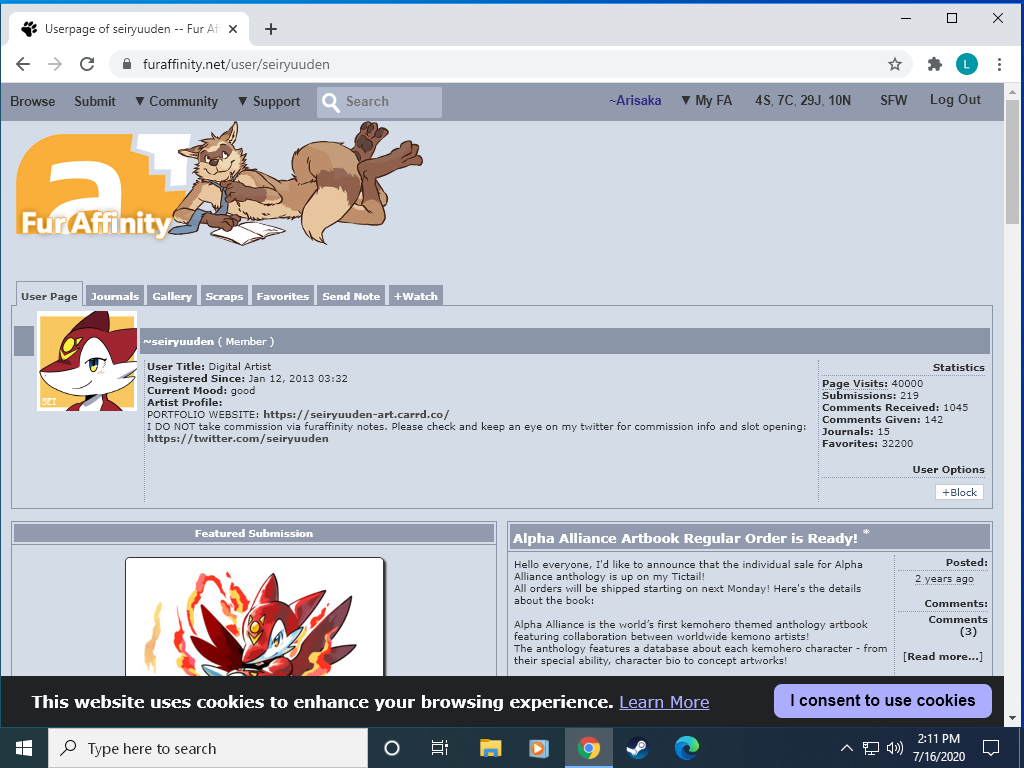The height and width of the screenshot is (768, 1024).
Task: Reload the page using the refresh icon
Action: point(87,64)
